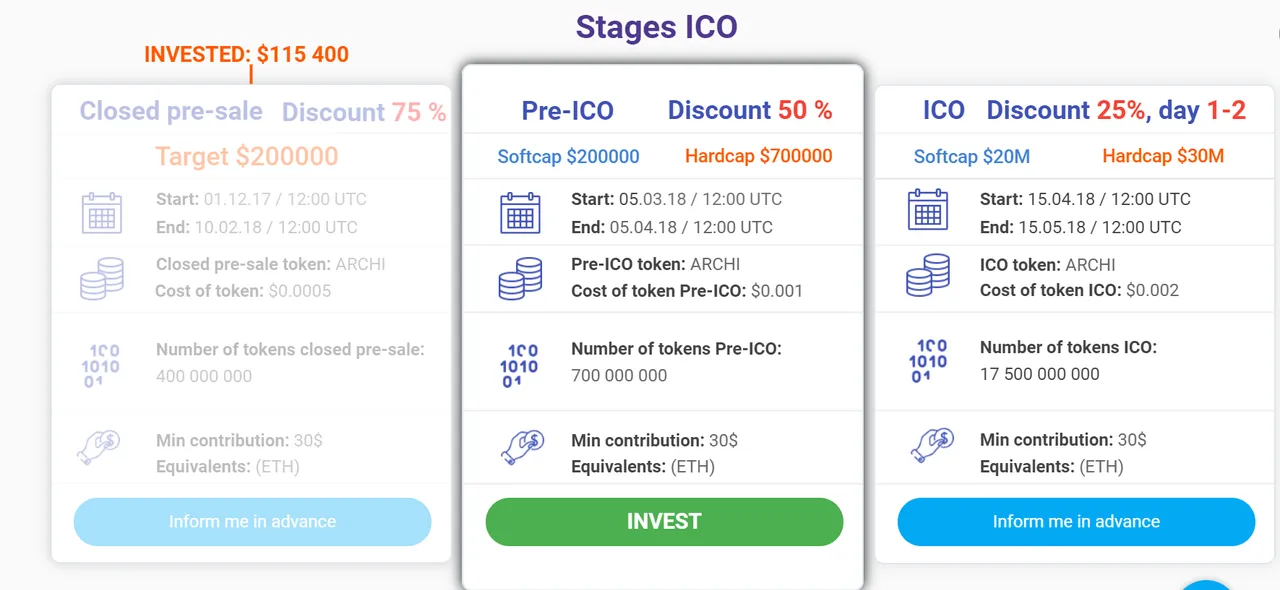Click the ICO Hardcap $30M text

click(x=1163, y=156)
